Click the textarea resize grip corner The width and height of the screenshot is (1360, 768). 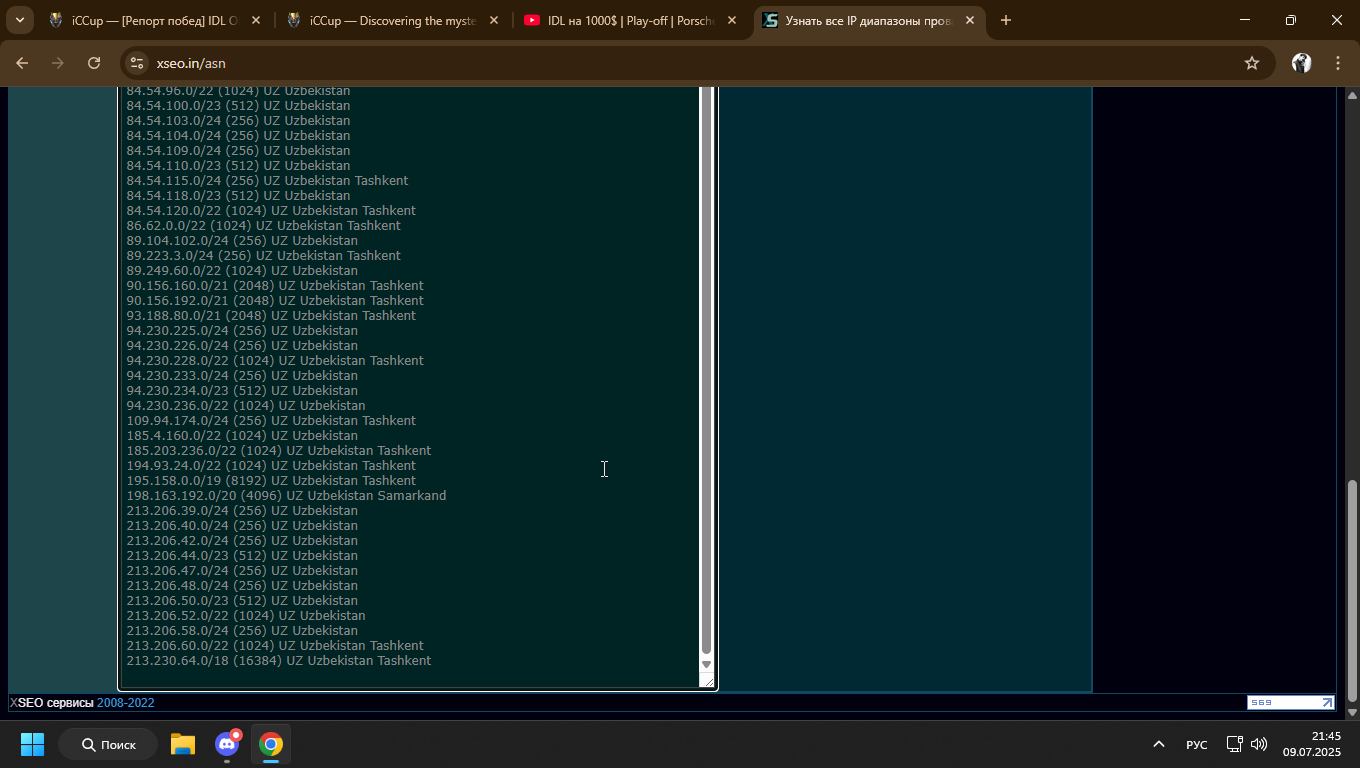click(708, 681)
